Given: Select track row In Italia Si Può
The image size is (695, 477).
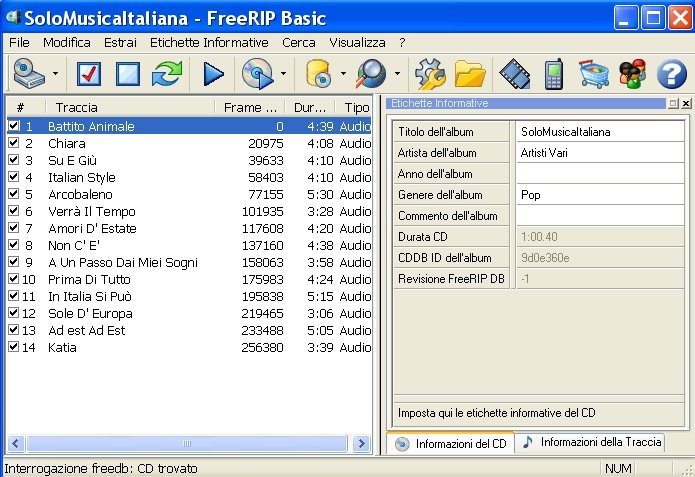Looking at the screenshot, I should [x=189, y=296].
